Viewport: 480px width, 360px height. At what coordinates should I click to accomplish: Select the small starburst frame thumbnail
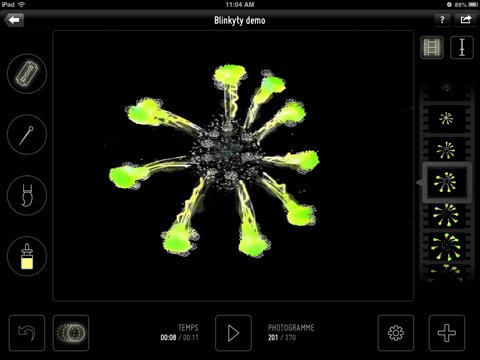[446, 118]
